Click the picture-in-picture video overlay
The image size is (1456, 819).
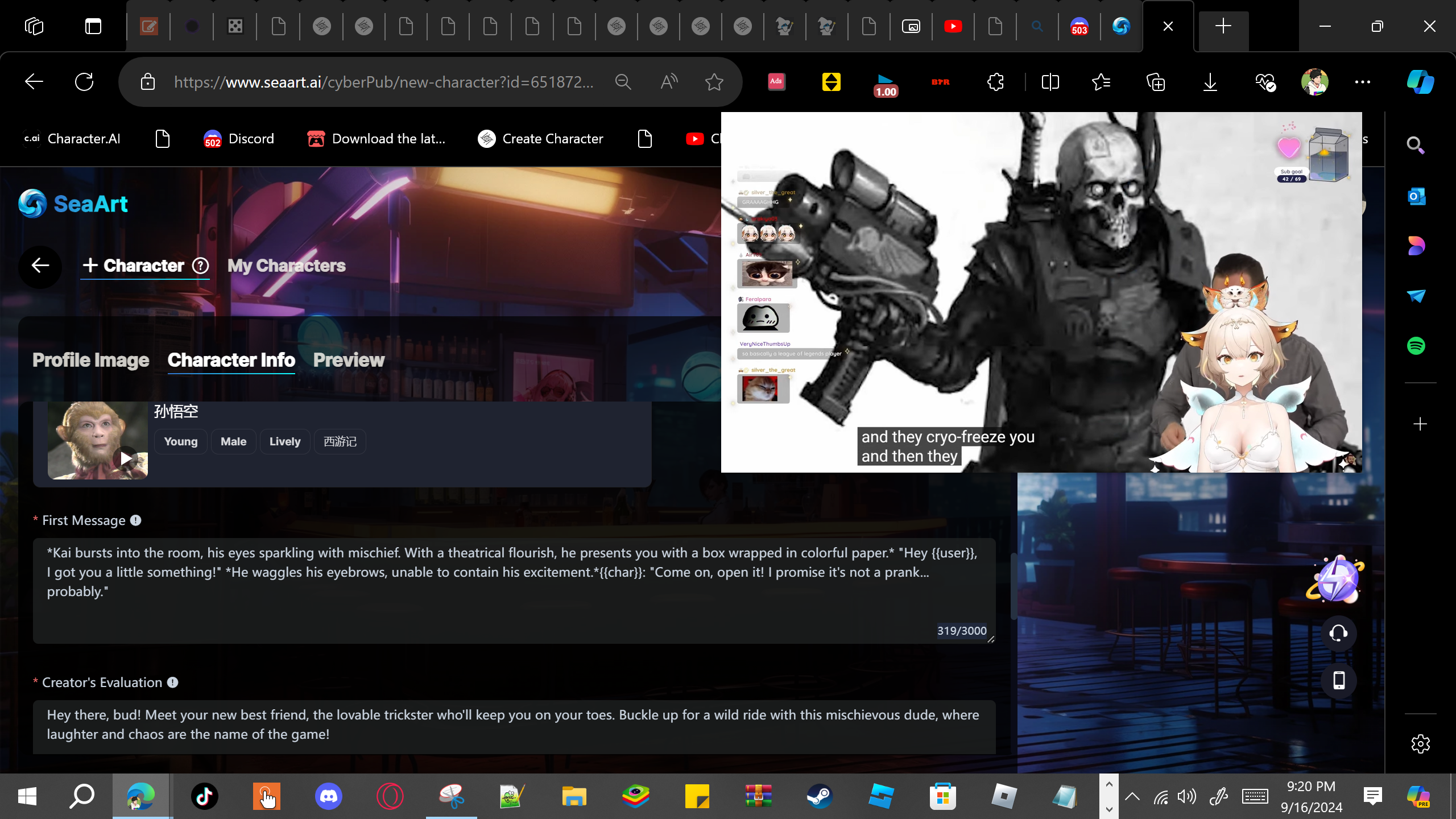(1041, 292)
